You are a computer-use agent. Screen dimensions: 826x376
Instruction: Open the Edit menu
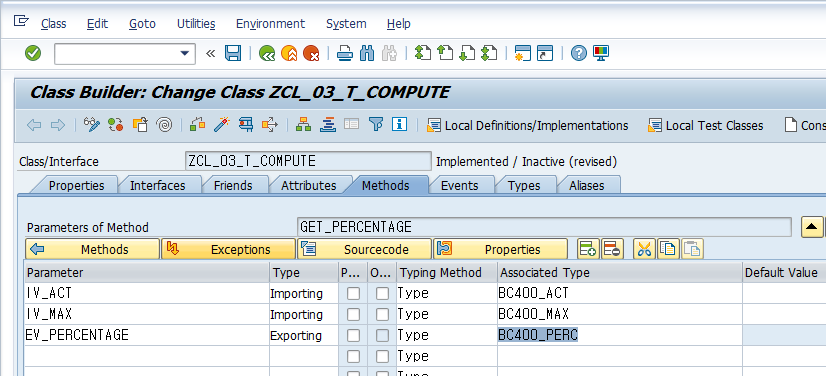tap(97, 24)
